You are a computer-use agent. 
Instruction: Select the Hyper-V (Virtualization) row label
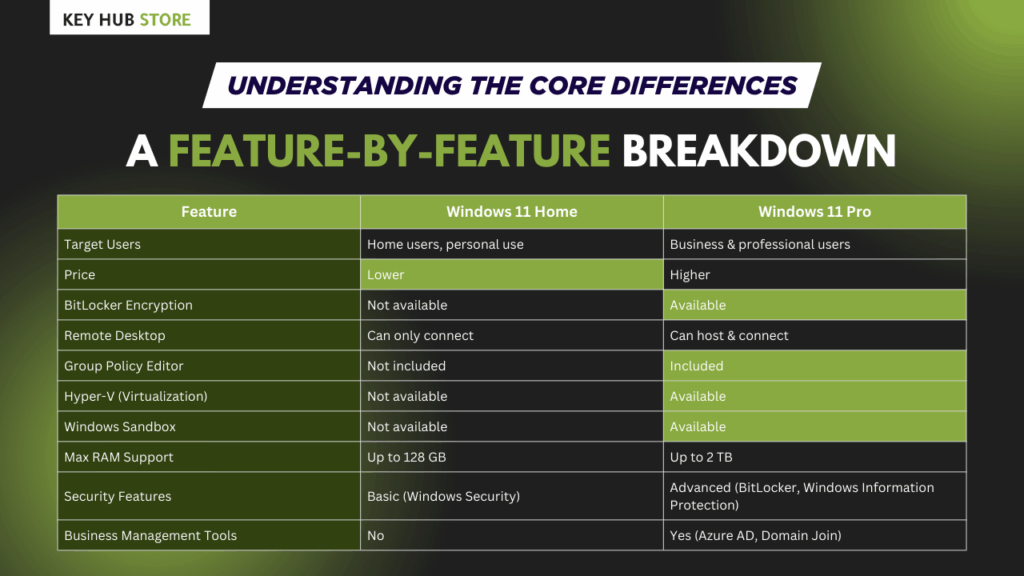tap(136, 396)
